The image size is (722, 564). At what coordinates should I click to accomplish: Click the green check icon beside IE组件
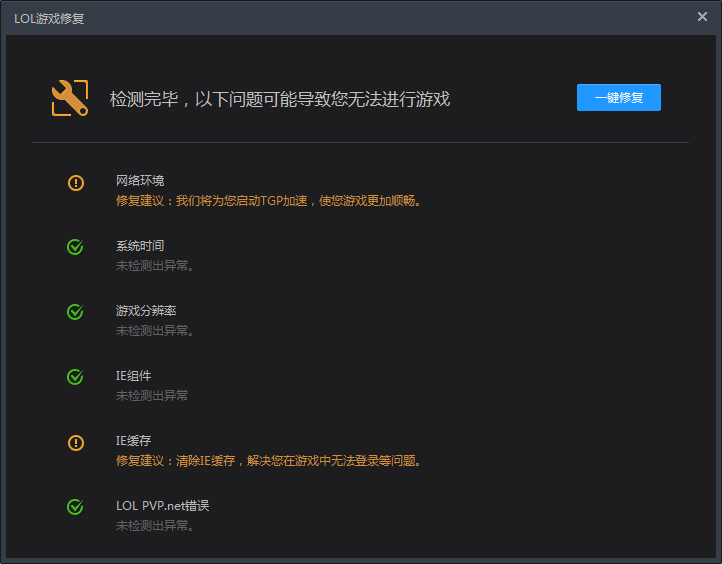(75, 377)
